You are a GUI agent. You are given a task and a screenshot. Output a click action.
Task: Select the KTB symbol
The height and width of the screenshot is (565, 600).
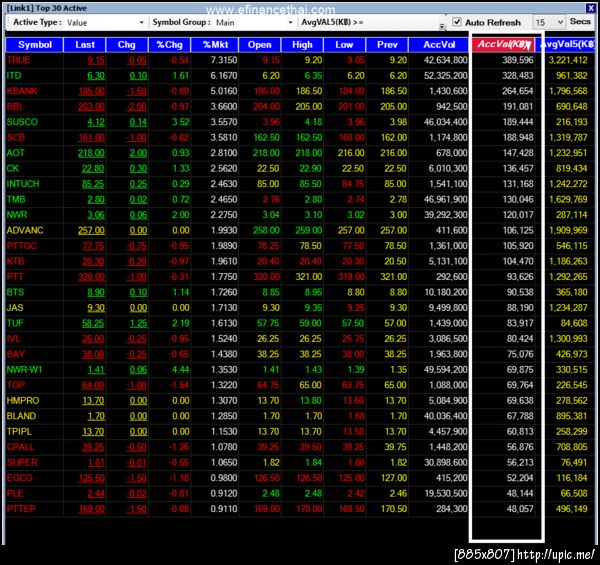[x=16, y=261]
